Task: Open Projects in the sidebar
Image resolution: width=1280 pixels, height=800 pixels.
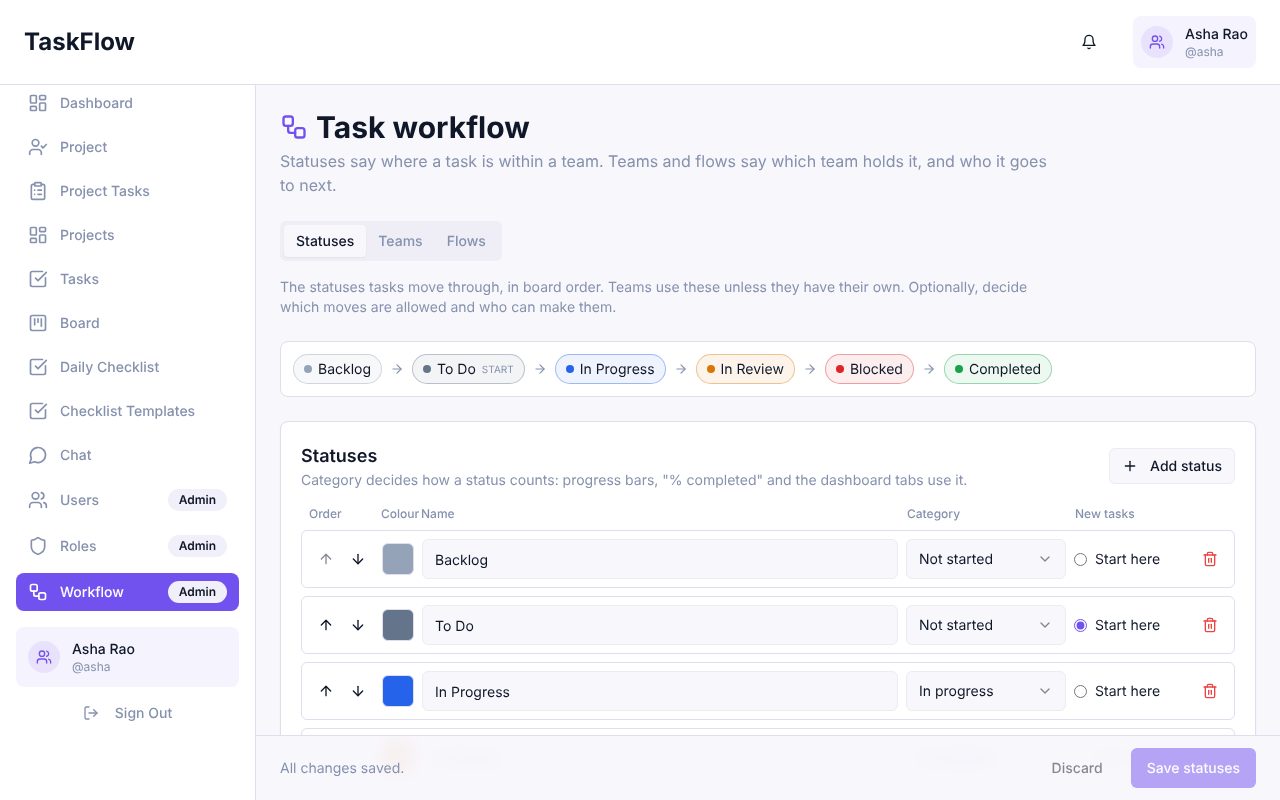Action: (x=127, y=235)
